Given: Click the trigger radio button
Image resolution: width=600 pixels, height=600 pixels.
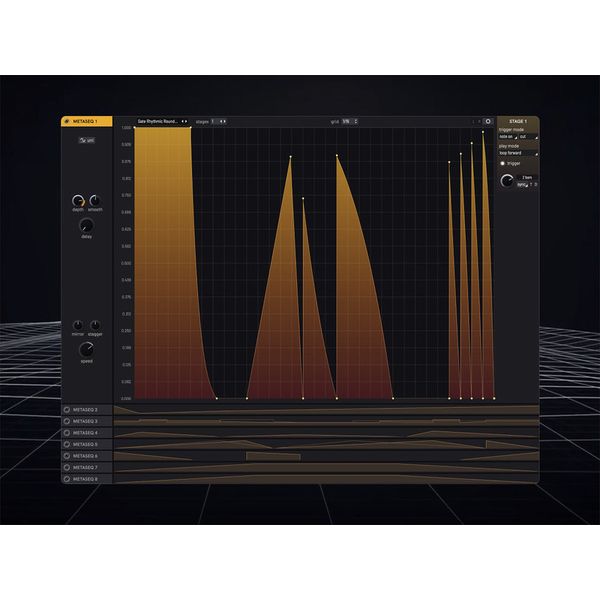Looking at the screenshot, I should [502, 163].
